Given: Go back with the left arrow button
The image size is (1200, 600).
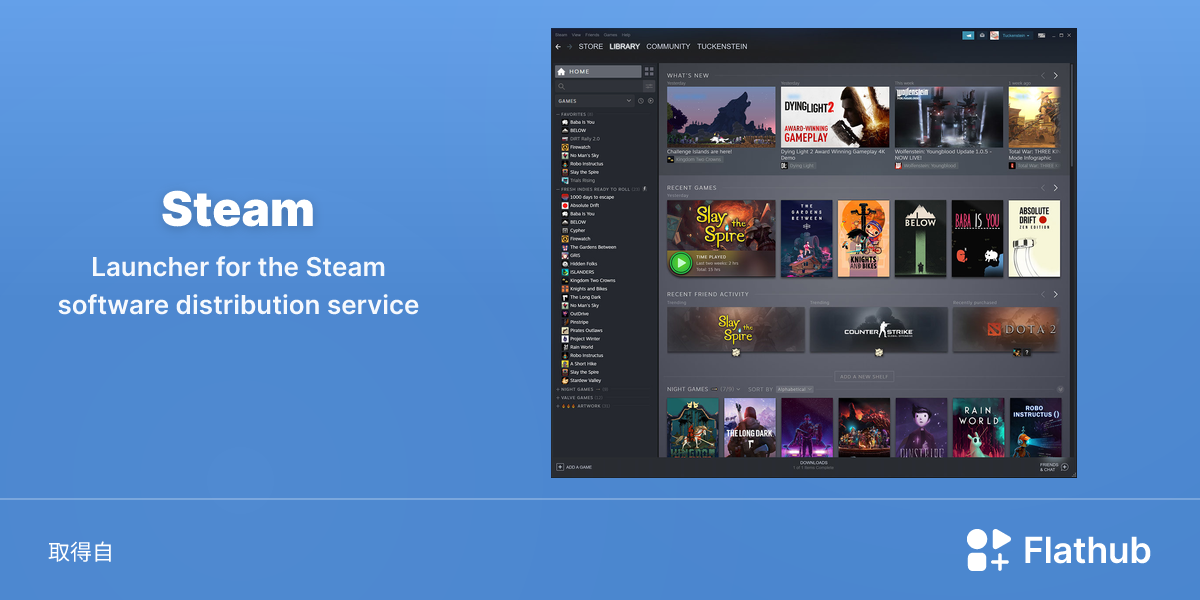Looking at the screenshot, I should tap(558, 47).
